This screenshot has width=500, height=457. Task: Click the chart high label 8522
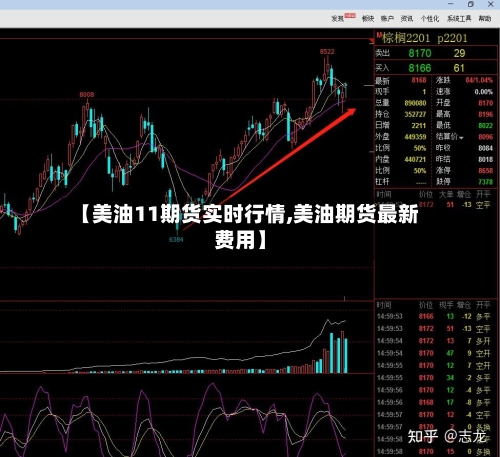(327, 52)
